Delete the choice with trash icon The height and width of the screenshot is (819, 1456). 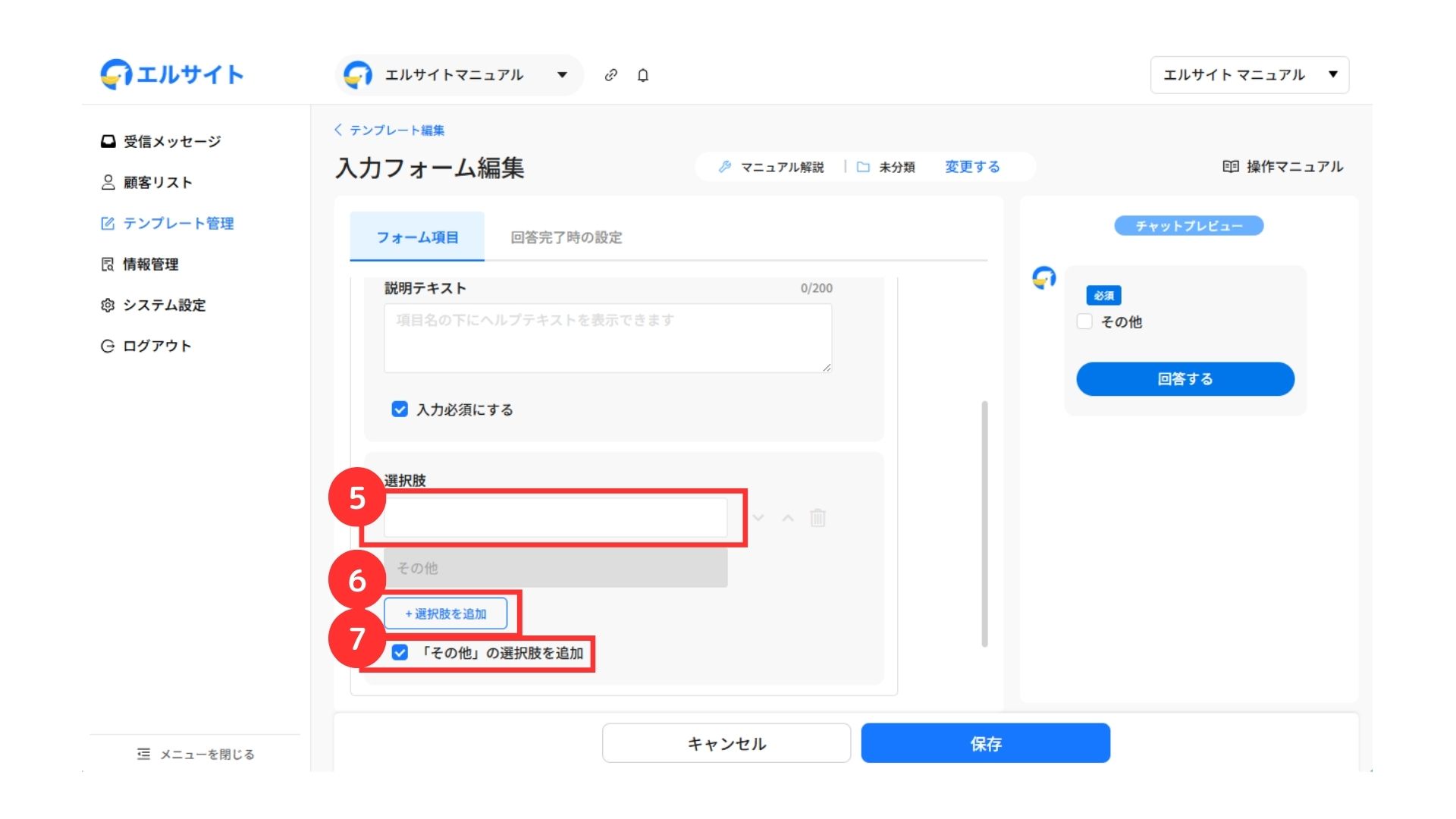point(817,518)
